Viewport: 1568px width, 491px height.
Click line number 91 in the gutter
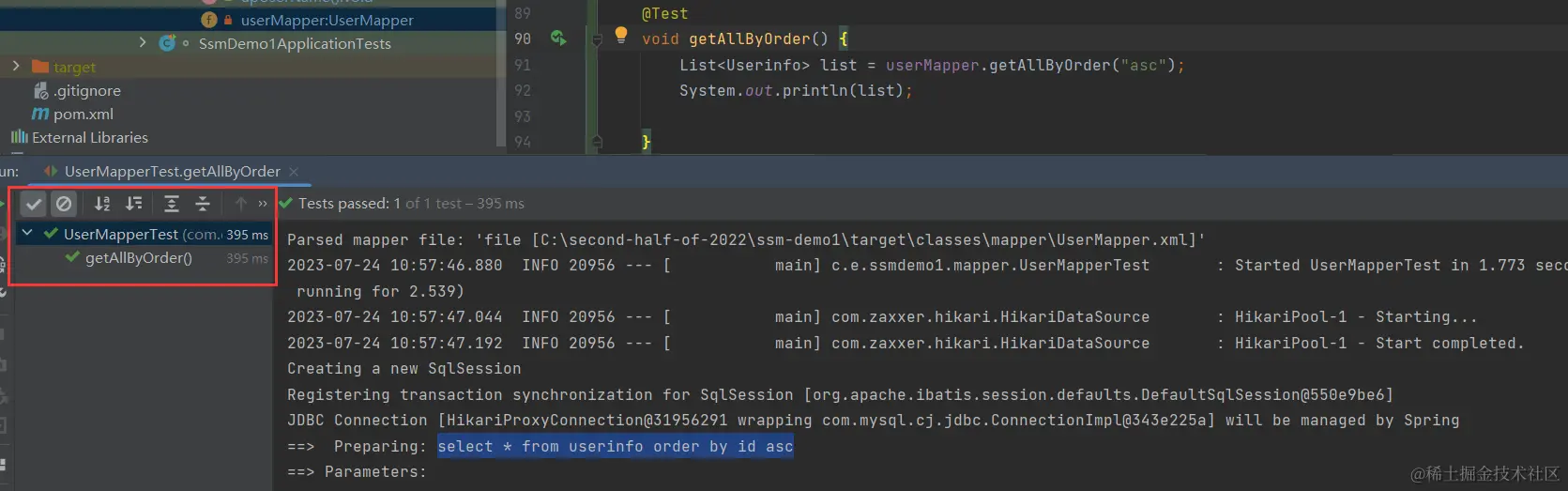click(523, 66)
